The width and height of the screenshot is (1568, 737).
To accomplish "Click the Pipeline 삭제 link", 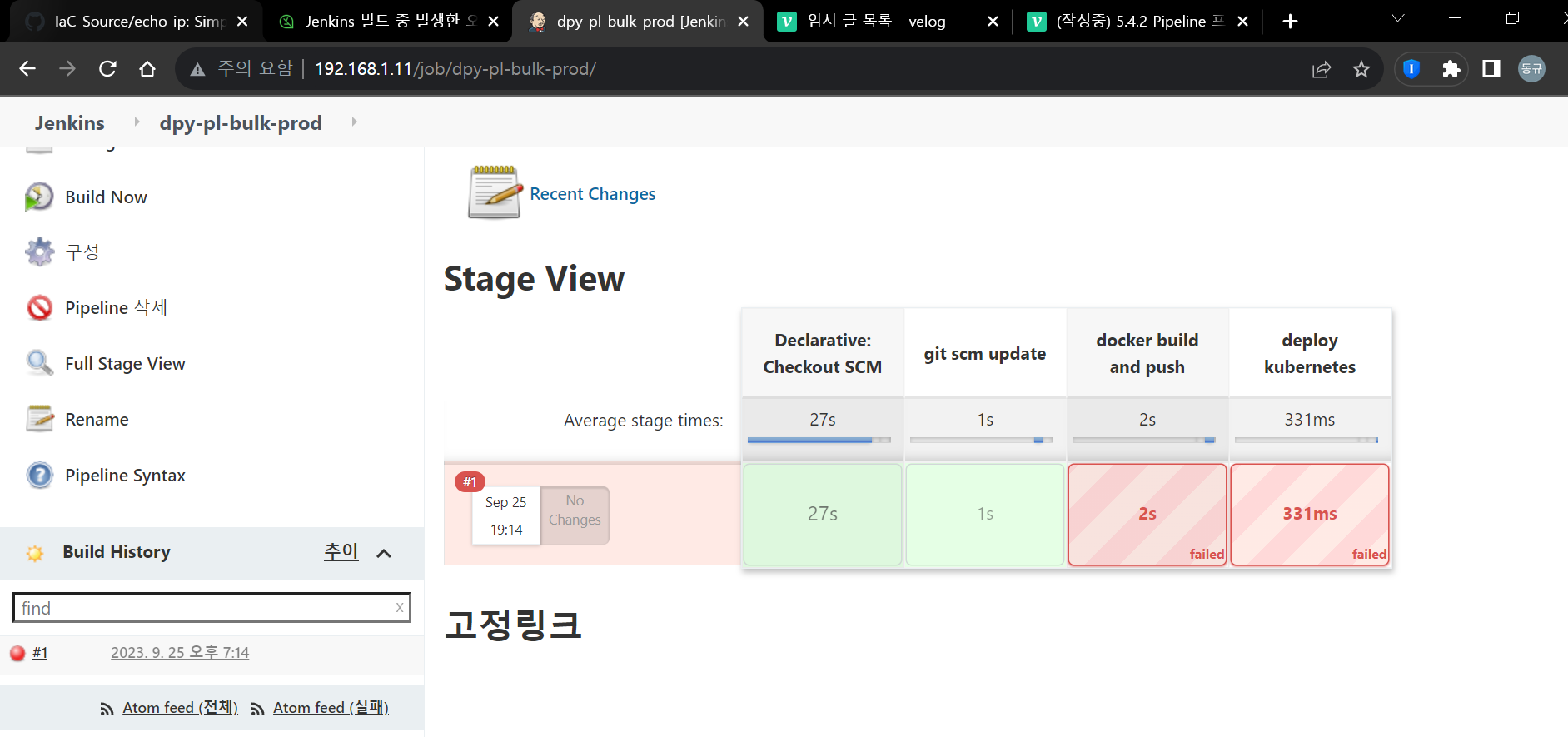I will (x=116, y=307).
